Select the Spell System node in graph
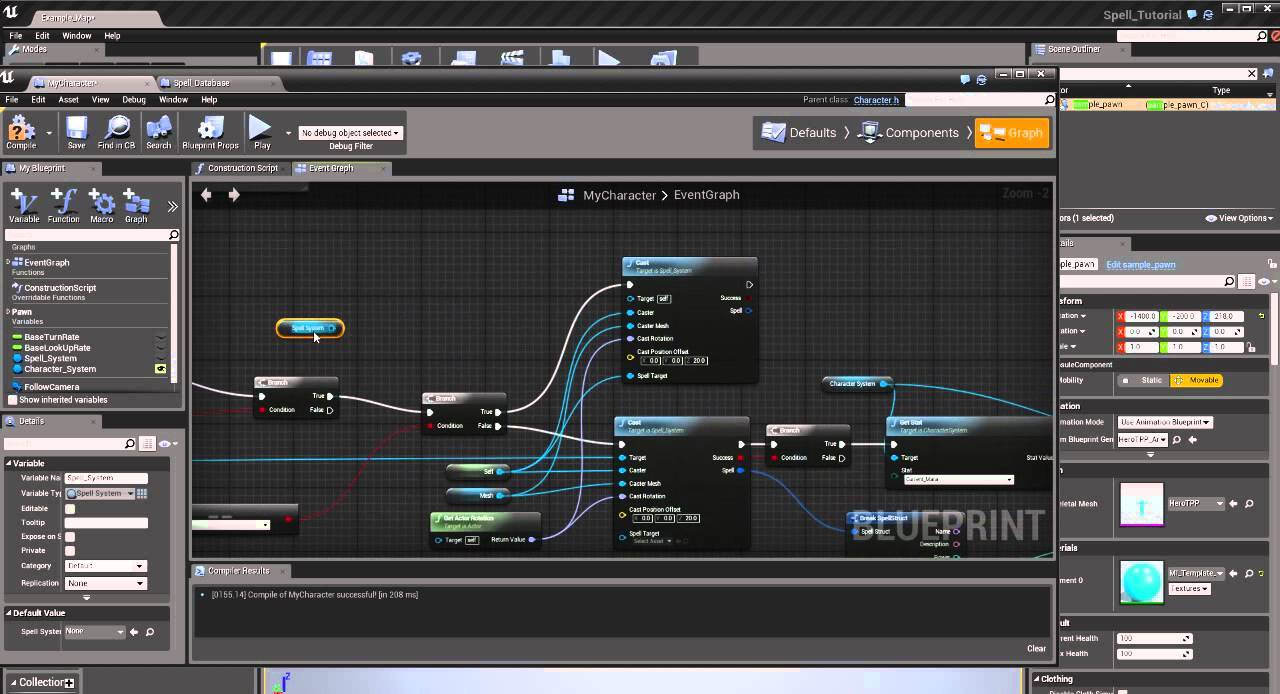Screen dimensions: 1280x694 pyautogui.click(x=310, y=328)
